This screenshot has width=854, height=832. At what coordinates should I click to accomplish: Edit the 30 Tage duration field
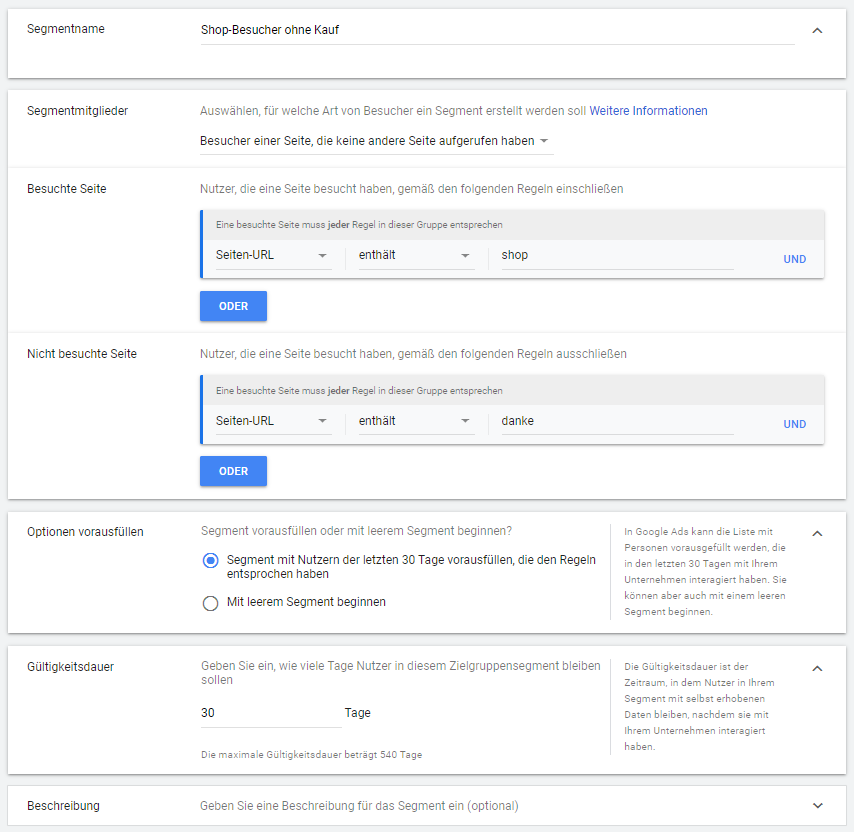pos(260,712)
